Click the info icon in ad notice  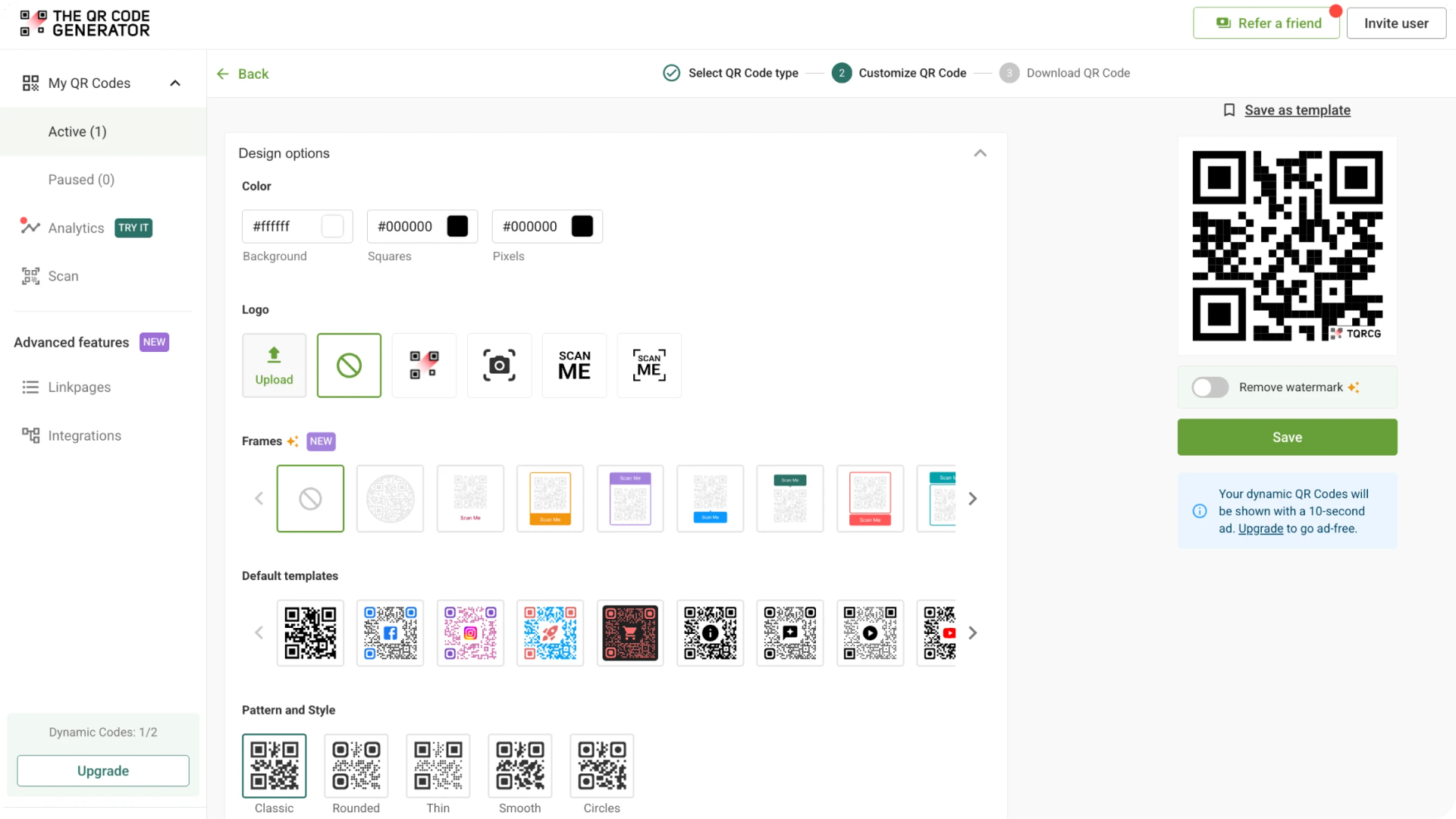[1200, 511]
